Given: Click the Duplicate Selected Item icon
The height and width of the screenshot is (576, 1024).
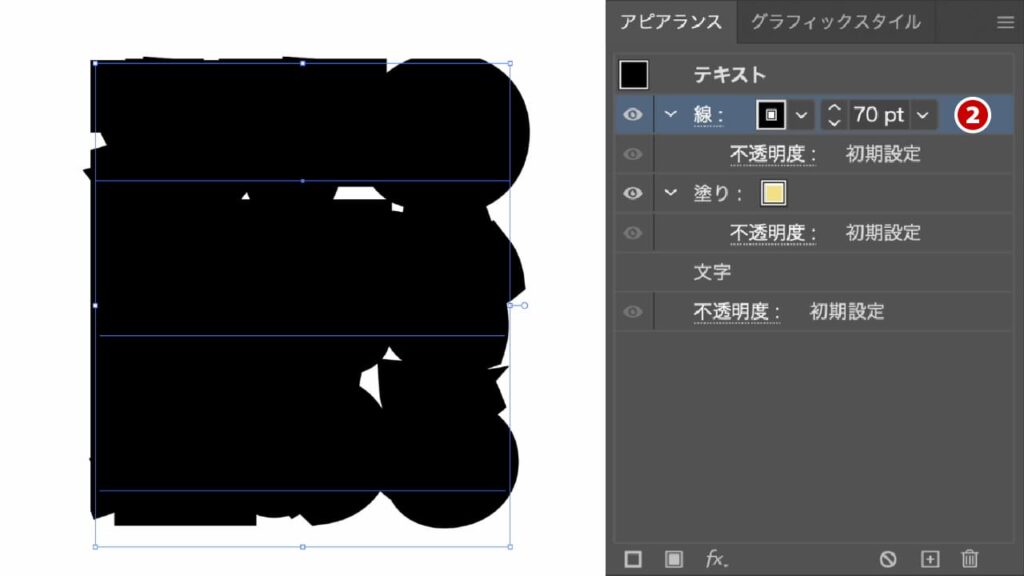Looking at the screenshot, I should pyautogui.click(x=930, y=559).
